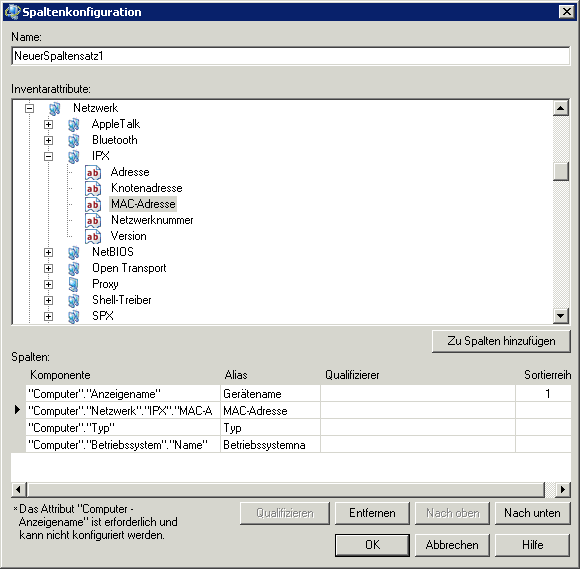This screenshot has width=580, height=569.
Task: Click the tree scrollbar down arrow
Action: coord(561,316)
